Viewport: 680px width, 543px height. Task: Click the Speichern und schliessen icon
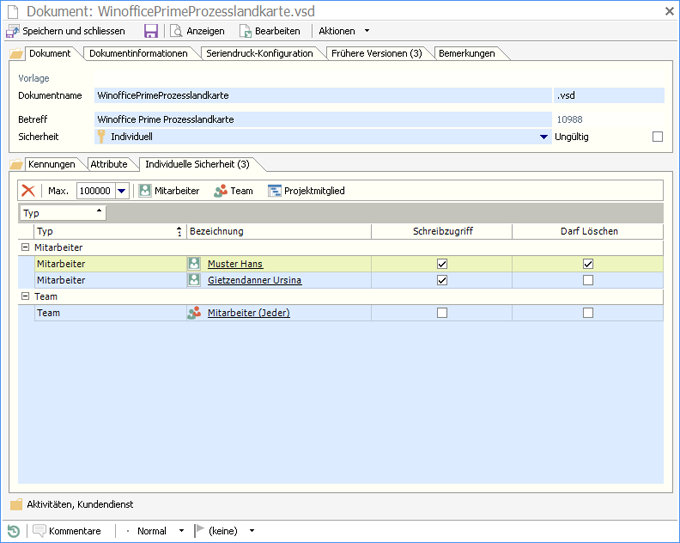click(x=13, y=31)
